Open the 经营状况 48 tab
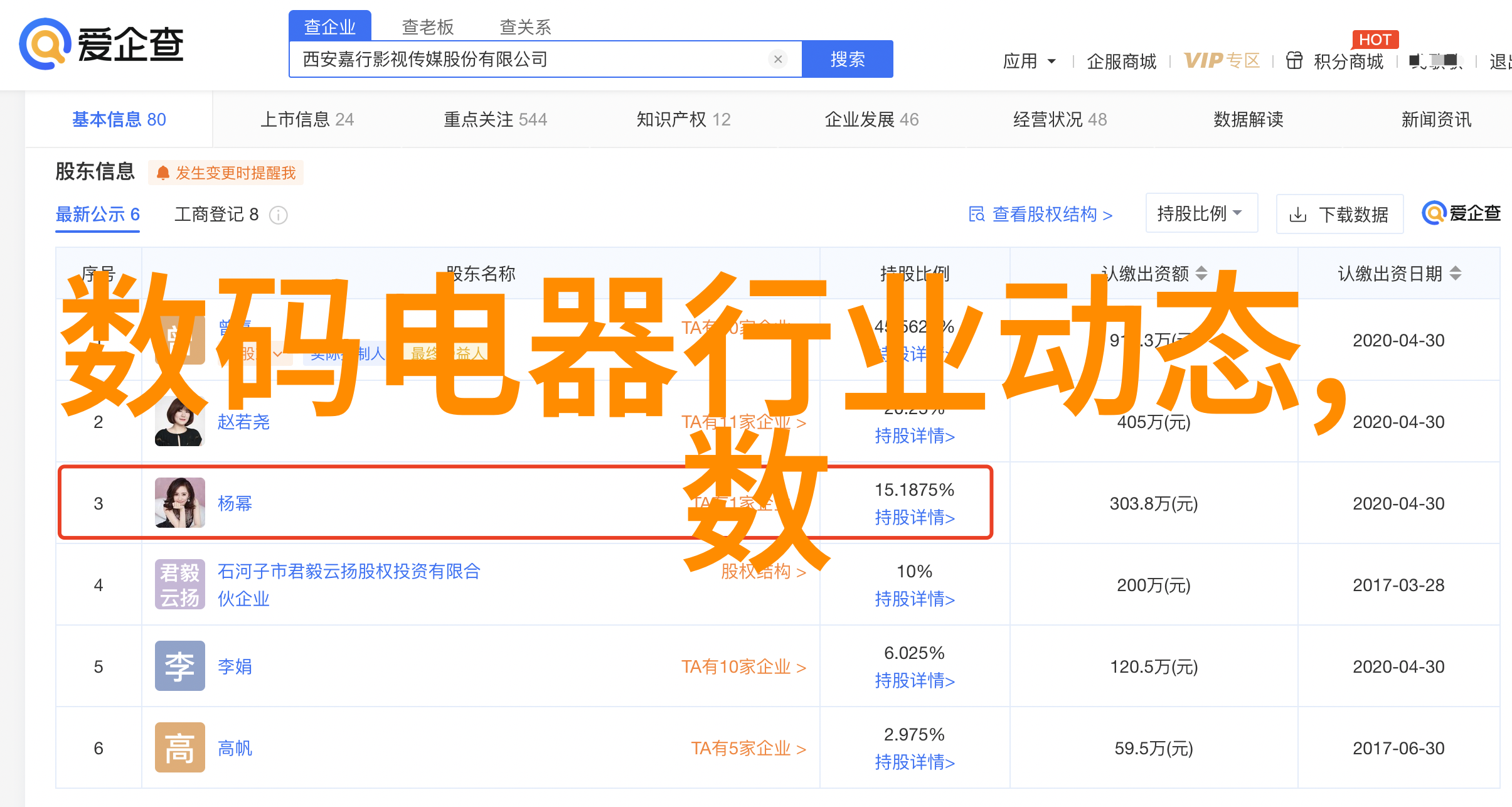The image size is (1512, 807). 1060,119
